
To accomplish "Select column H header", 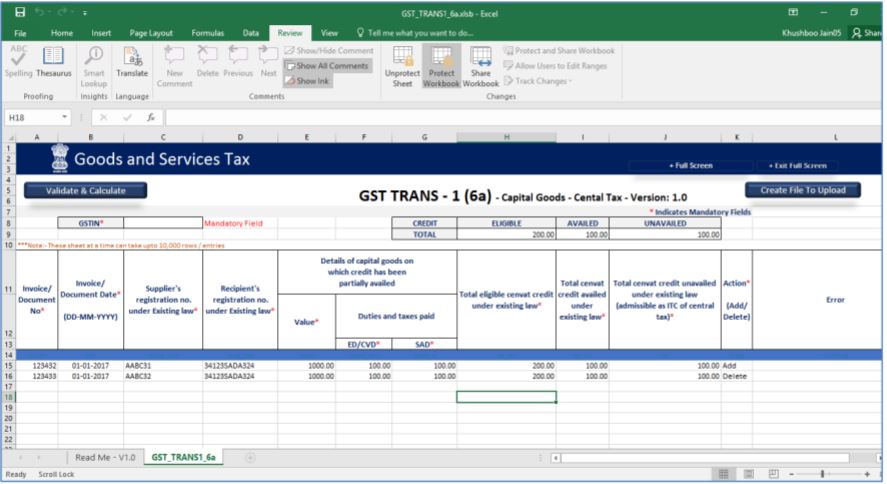I will [x=506, y=137].
